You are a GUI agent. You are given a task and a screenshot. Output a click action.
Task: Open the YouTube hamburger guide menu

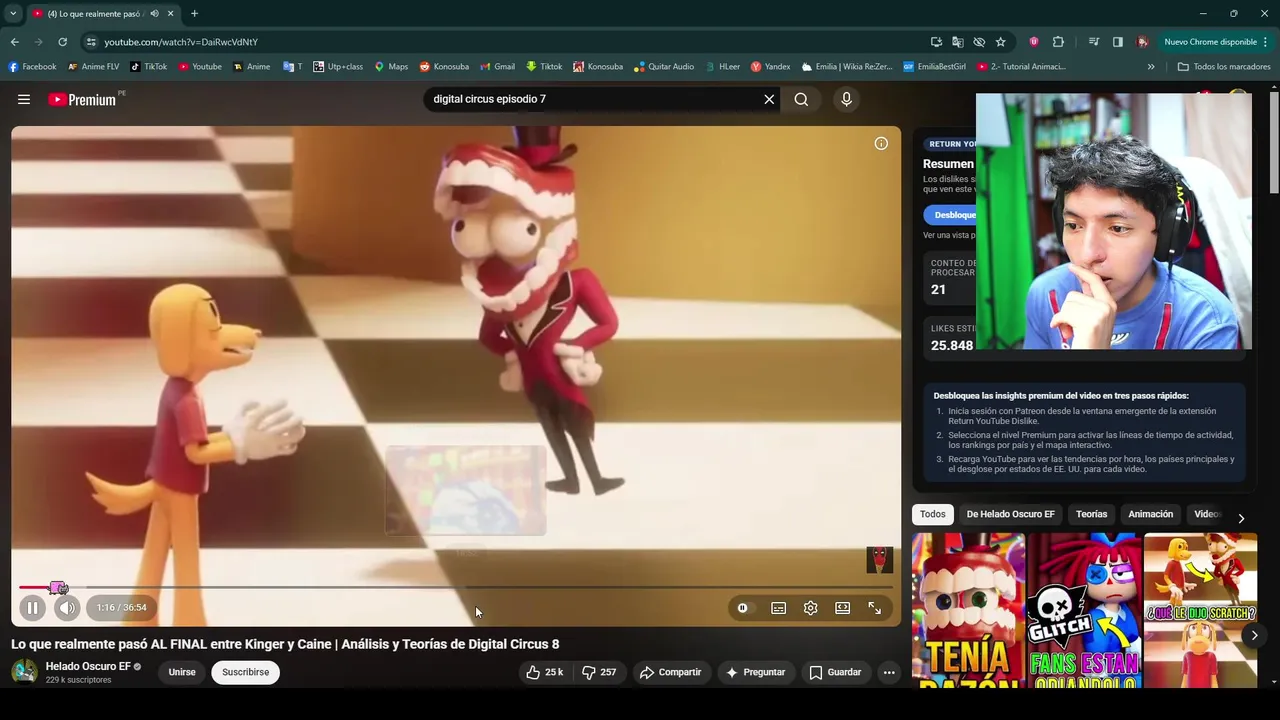click(x=24, y=99)
